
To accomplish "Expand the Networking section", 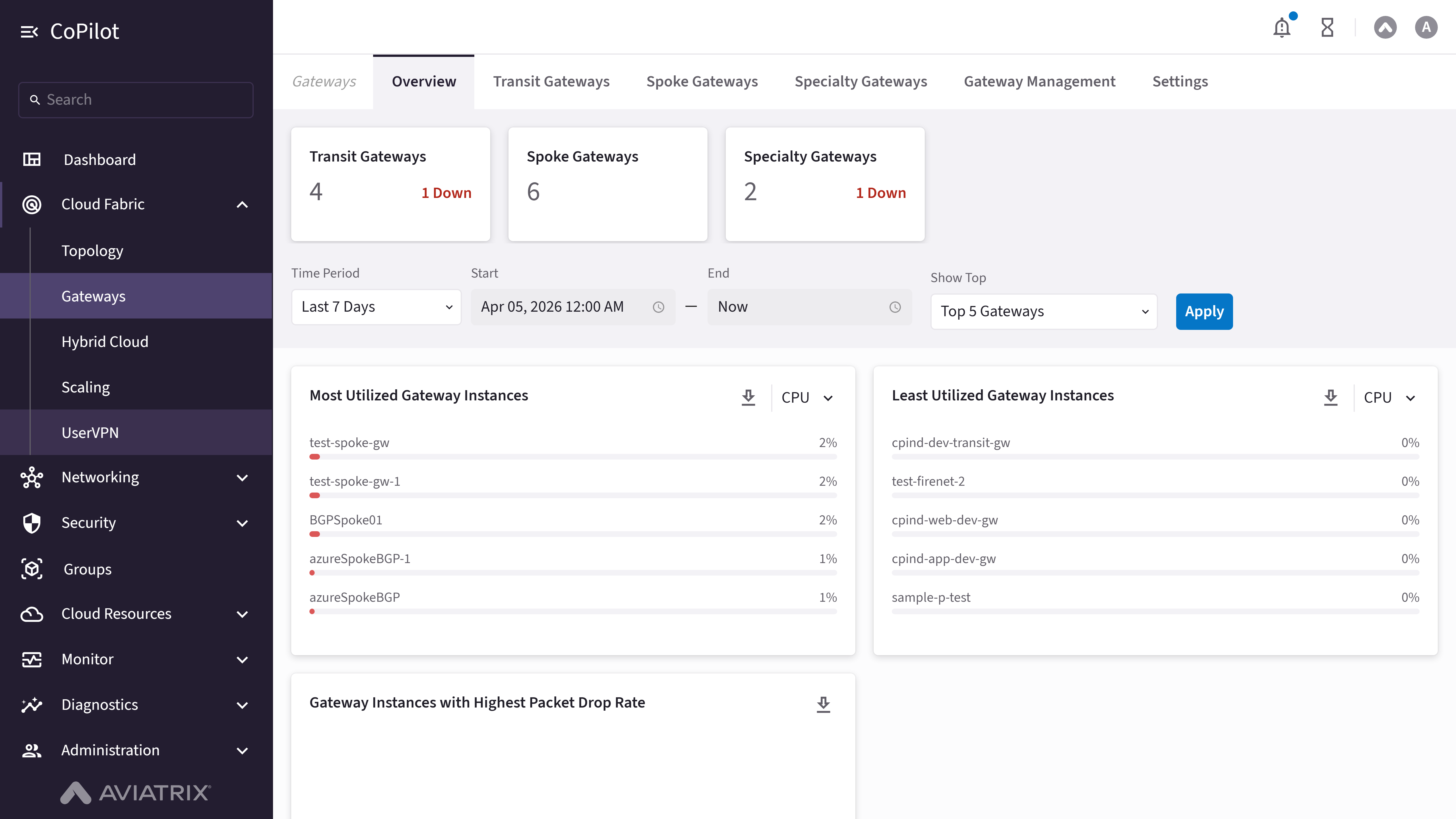I will 243,478.
